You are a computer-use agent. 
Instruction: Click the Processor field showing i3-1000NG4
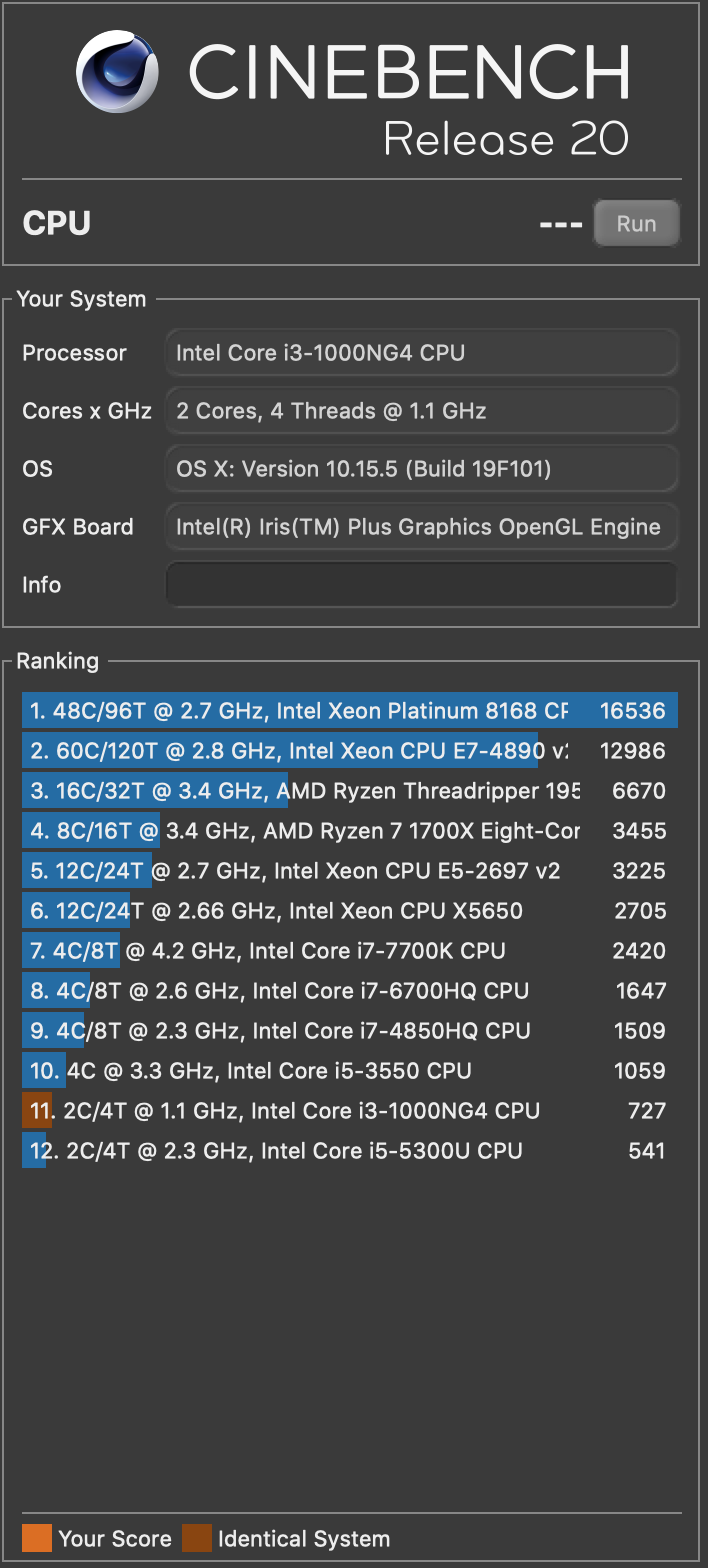(422, 352)
